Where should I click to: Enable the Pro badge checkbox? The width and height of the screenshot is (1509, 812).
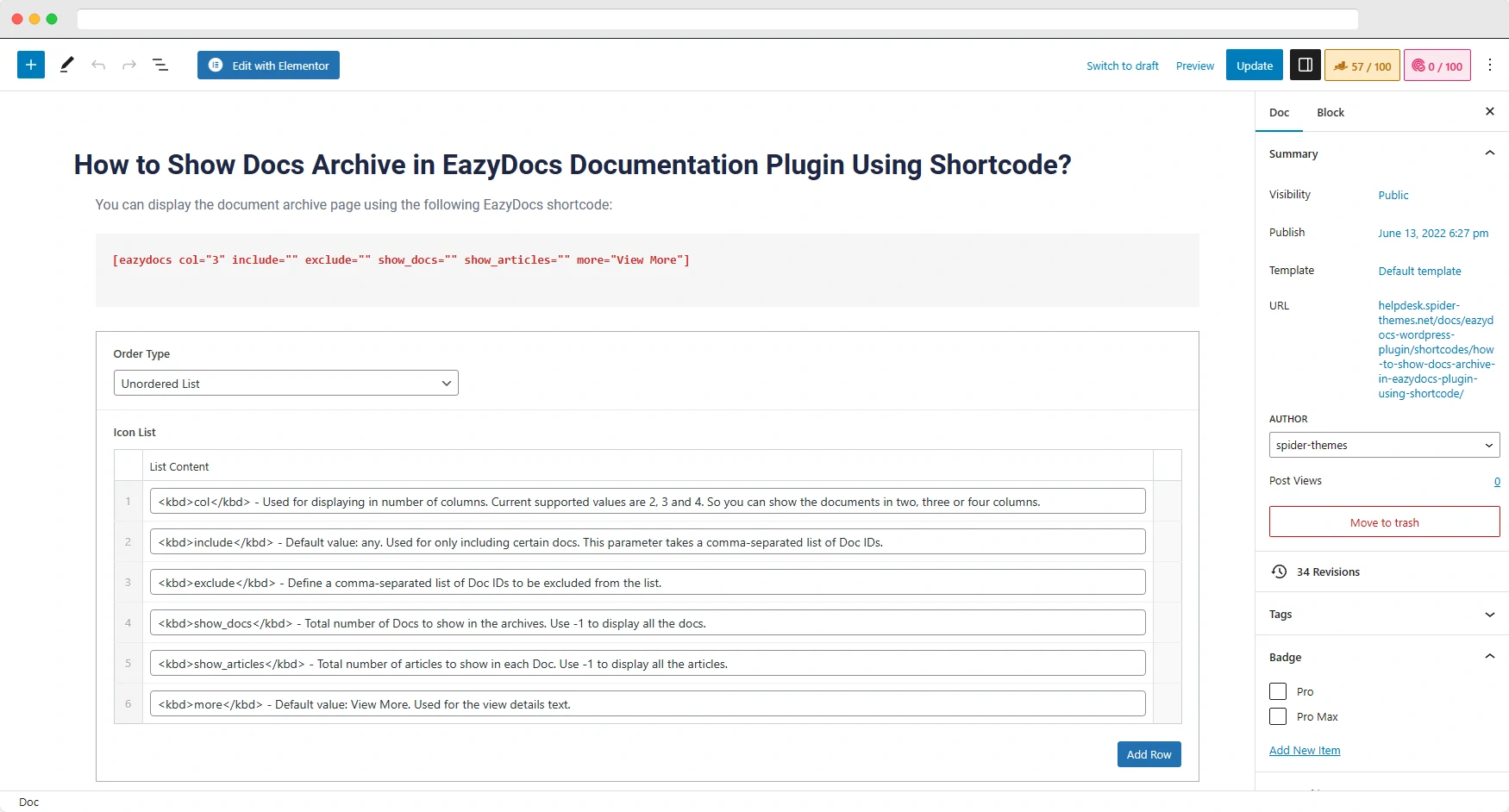point(1278,691)
